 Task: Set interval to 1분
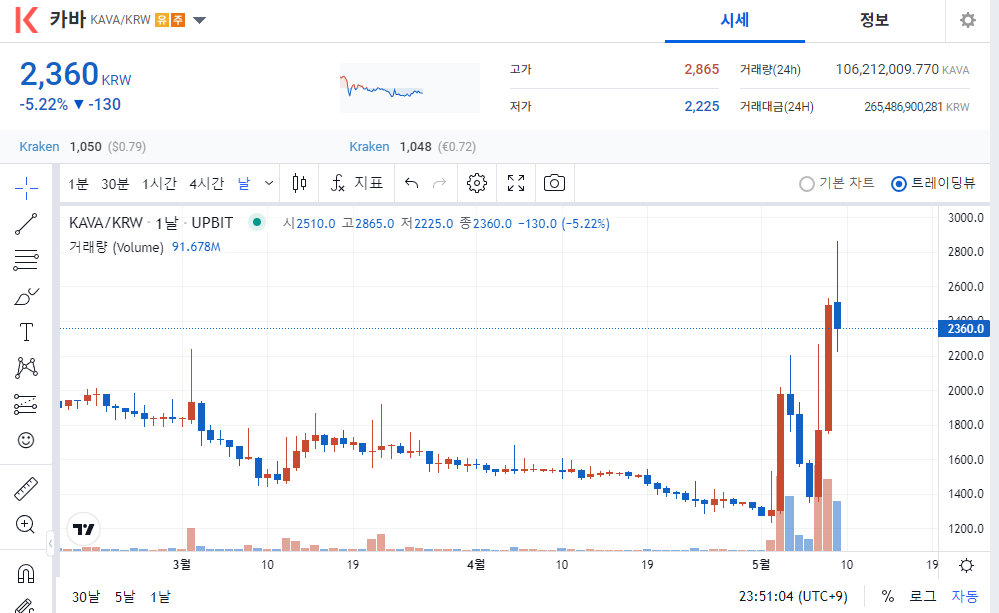pyautogui.click(x=78, y=184)
